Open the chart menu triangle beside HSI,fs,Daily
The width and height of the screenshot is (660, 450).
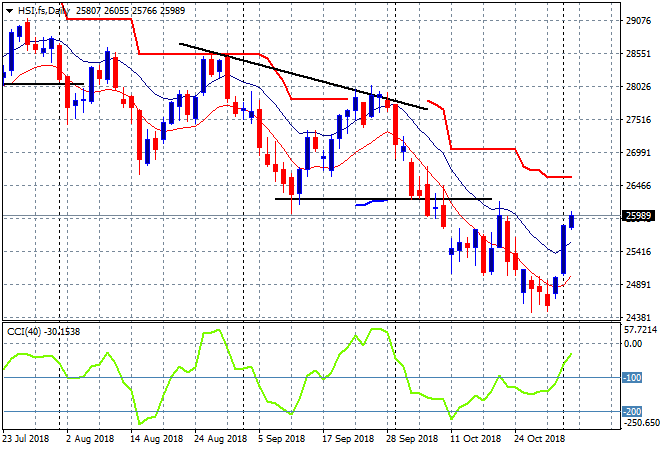pos(9,11)
